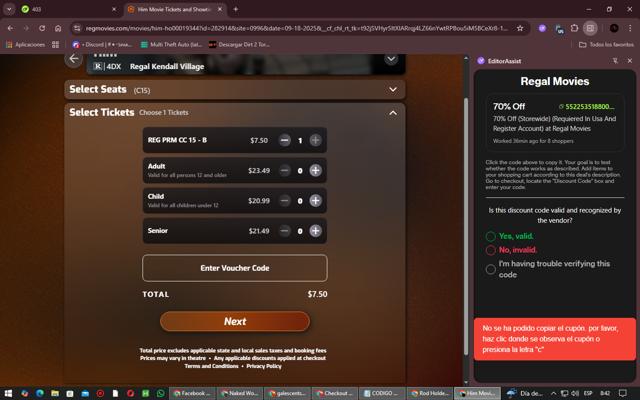Open the tab search dropdown arrow
Viewport: 640px width, 400px height.
9,9
